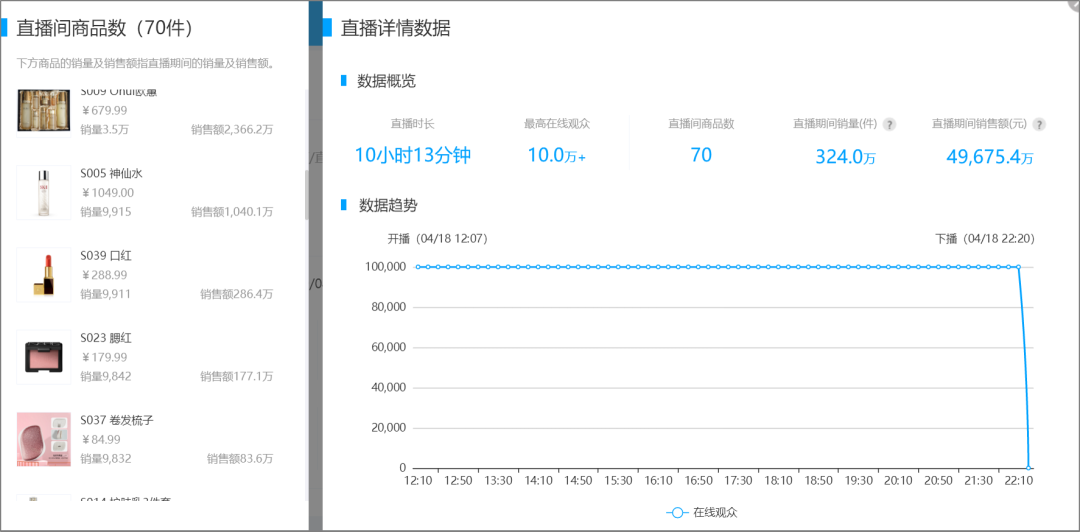Open the S039 口红 lipstick thumbnail

pos(44,274)
